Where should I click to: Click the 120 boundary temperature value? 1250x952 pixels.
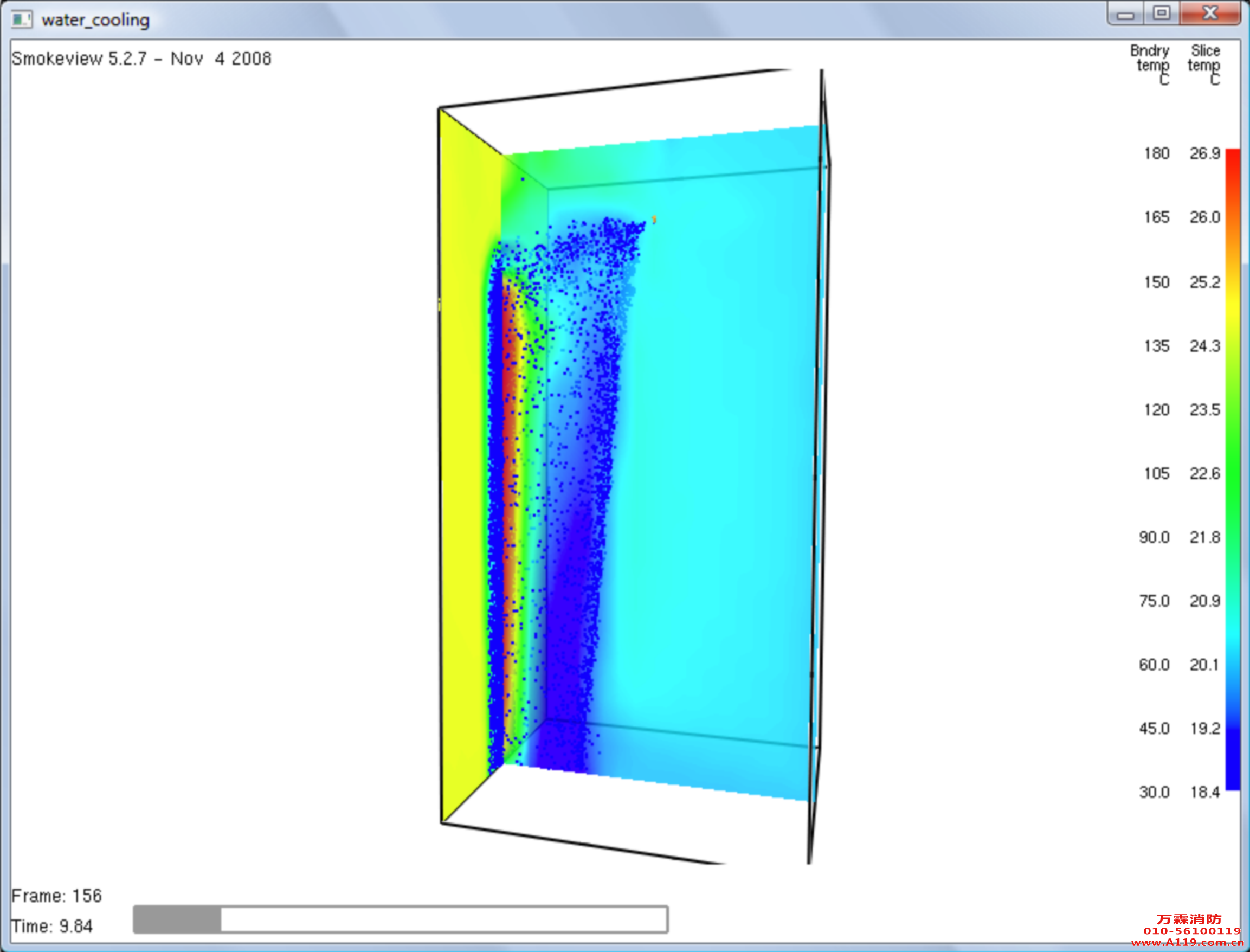(x=1157, y=410)
